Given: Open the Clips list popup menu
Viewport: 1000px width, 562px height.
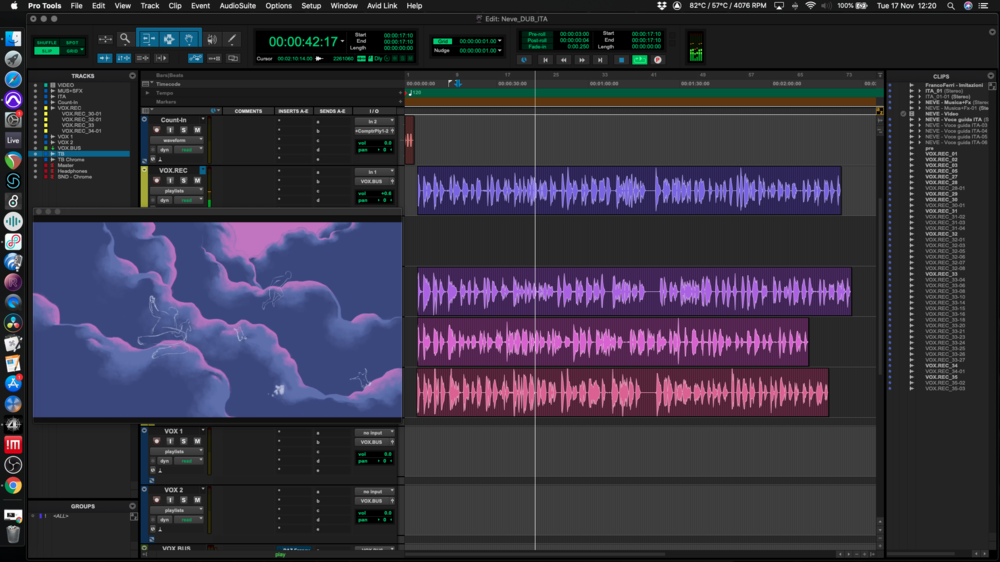Looking at the screenshot, I should pos(990,76).
